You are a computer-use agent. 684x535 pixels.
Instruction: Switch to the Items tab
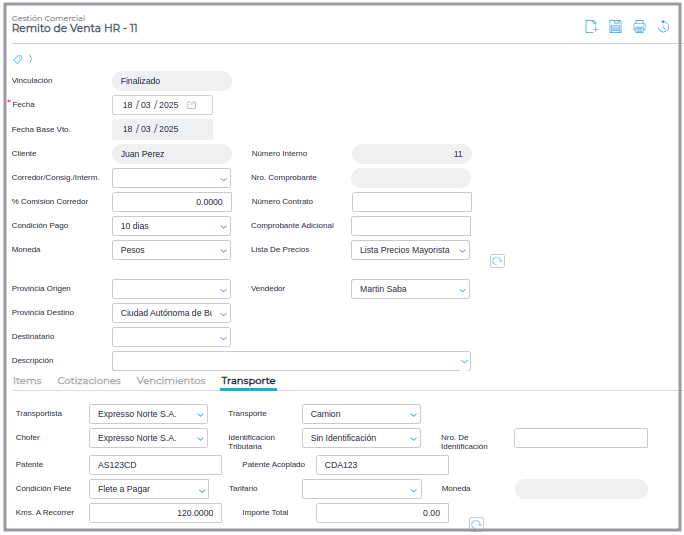click(x=27, y=381)
